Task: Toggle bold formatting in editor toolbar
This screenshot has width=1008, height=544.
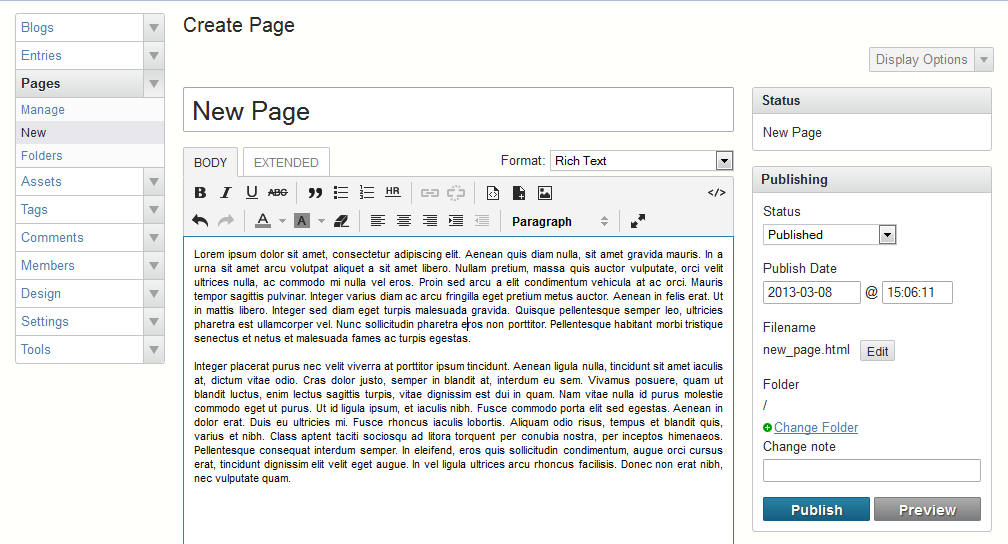Action: pyautogui.click(x=200, y=192)
